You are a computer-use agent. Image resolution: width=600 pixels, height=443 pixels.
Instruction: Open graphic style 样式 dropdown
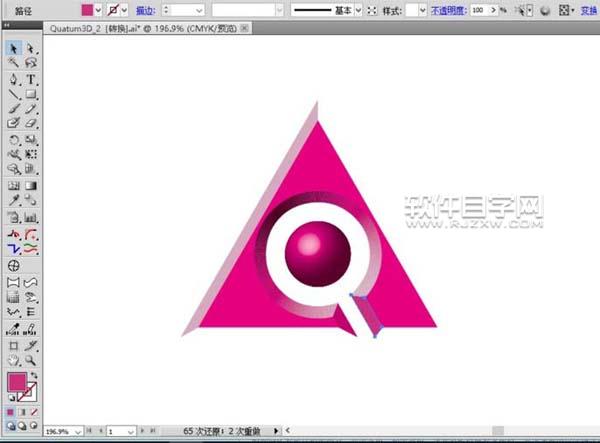coord(422,10)
